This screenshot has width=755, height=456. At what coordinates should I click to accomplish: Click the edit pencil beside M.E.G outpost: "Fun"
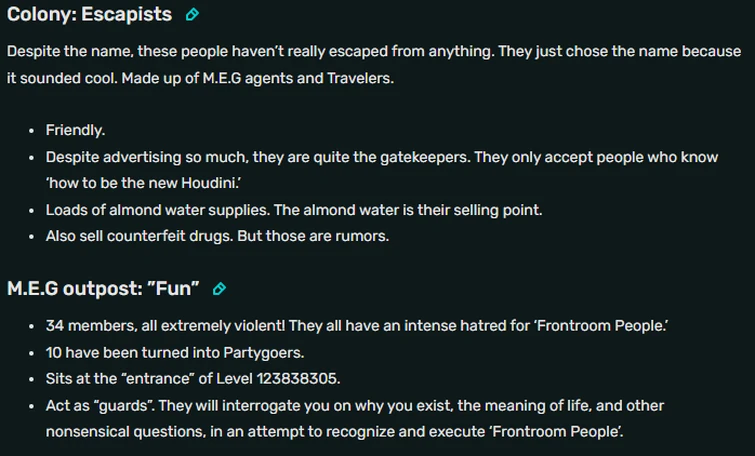click(x=219, y=289)
